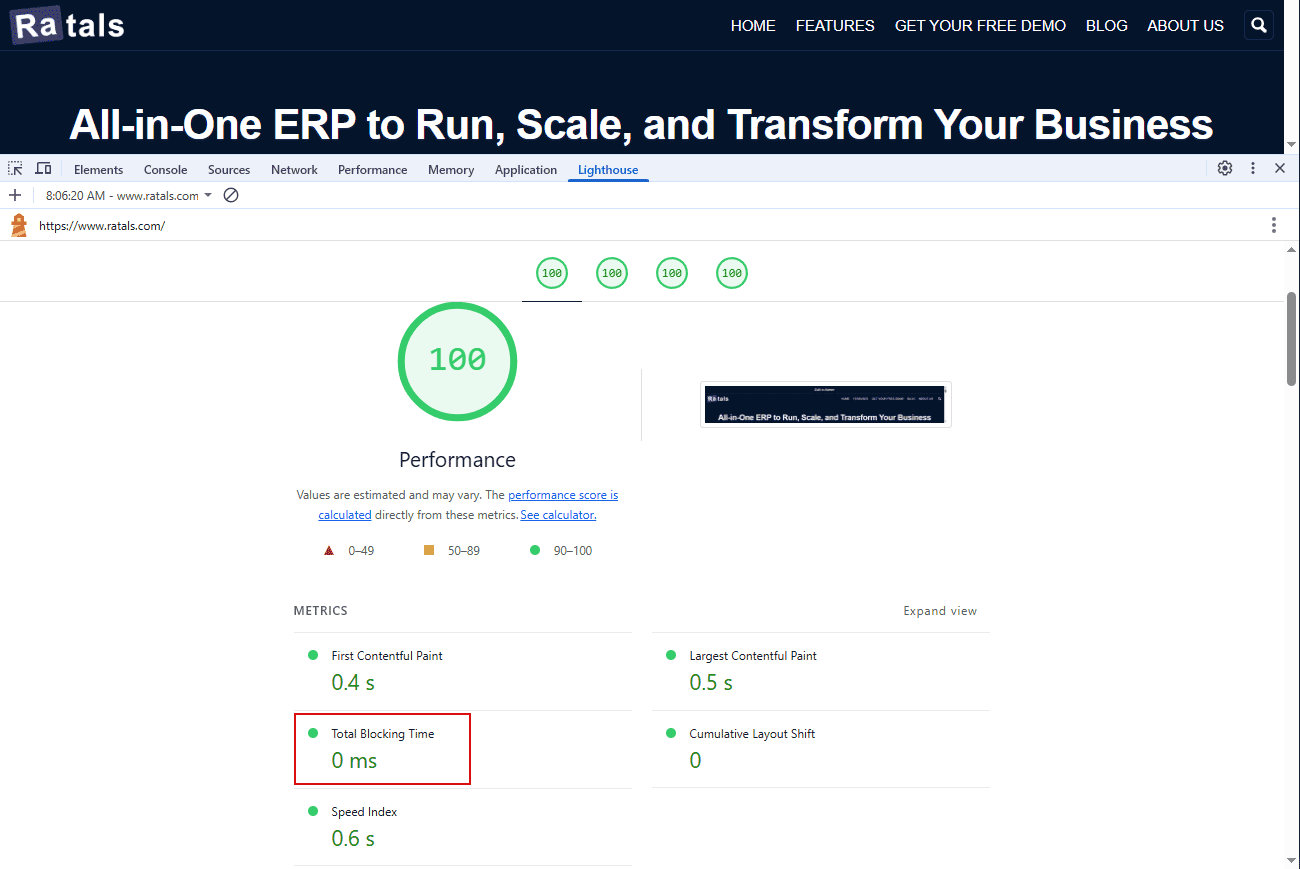Image resolution: width=1300 pixels, height=869 pixels.
Task: Open the DevTools three-dot customize menu
Action: coord(1253,169)
